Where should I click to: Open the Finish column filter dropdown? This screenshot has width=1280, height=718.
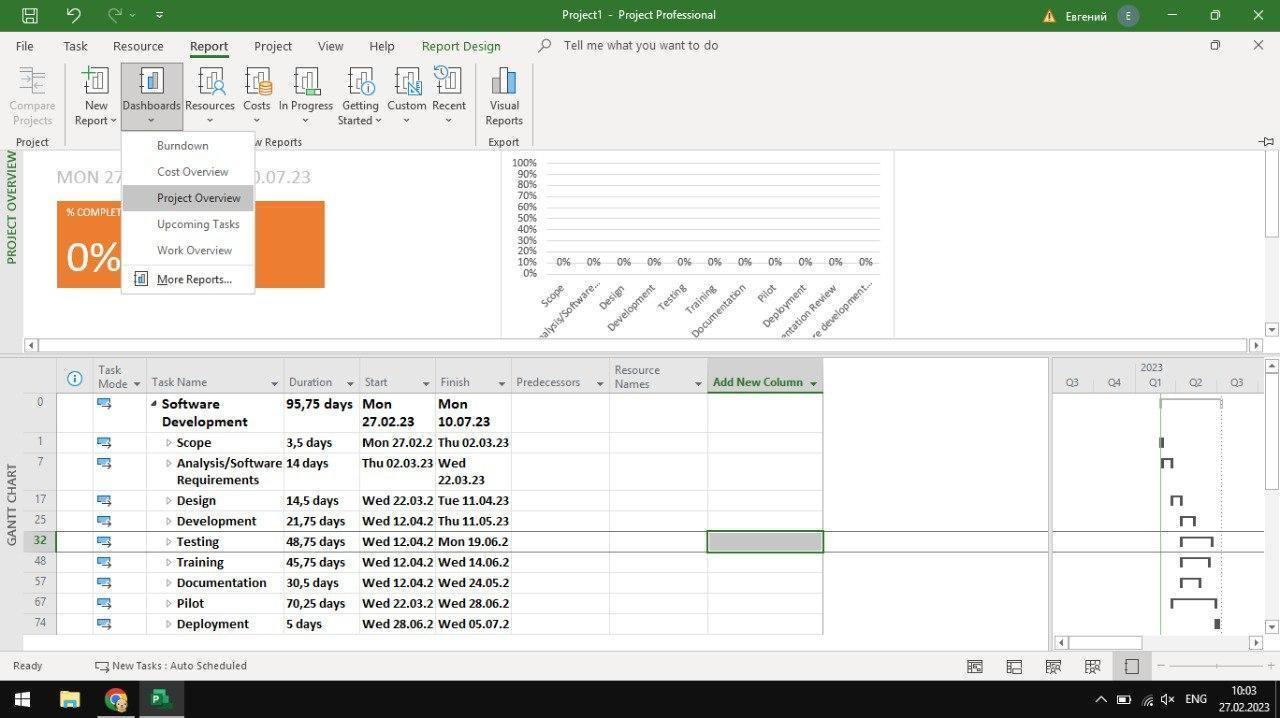point(501,384)
